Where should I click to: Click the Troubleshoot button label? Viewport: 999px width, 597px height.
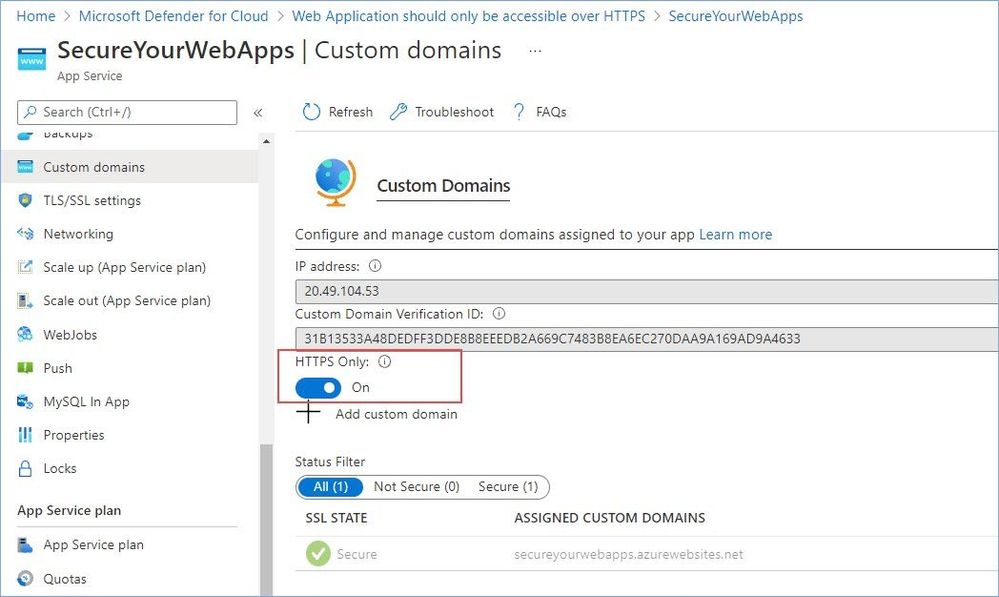click(454, 112)
